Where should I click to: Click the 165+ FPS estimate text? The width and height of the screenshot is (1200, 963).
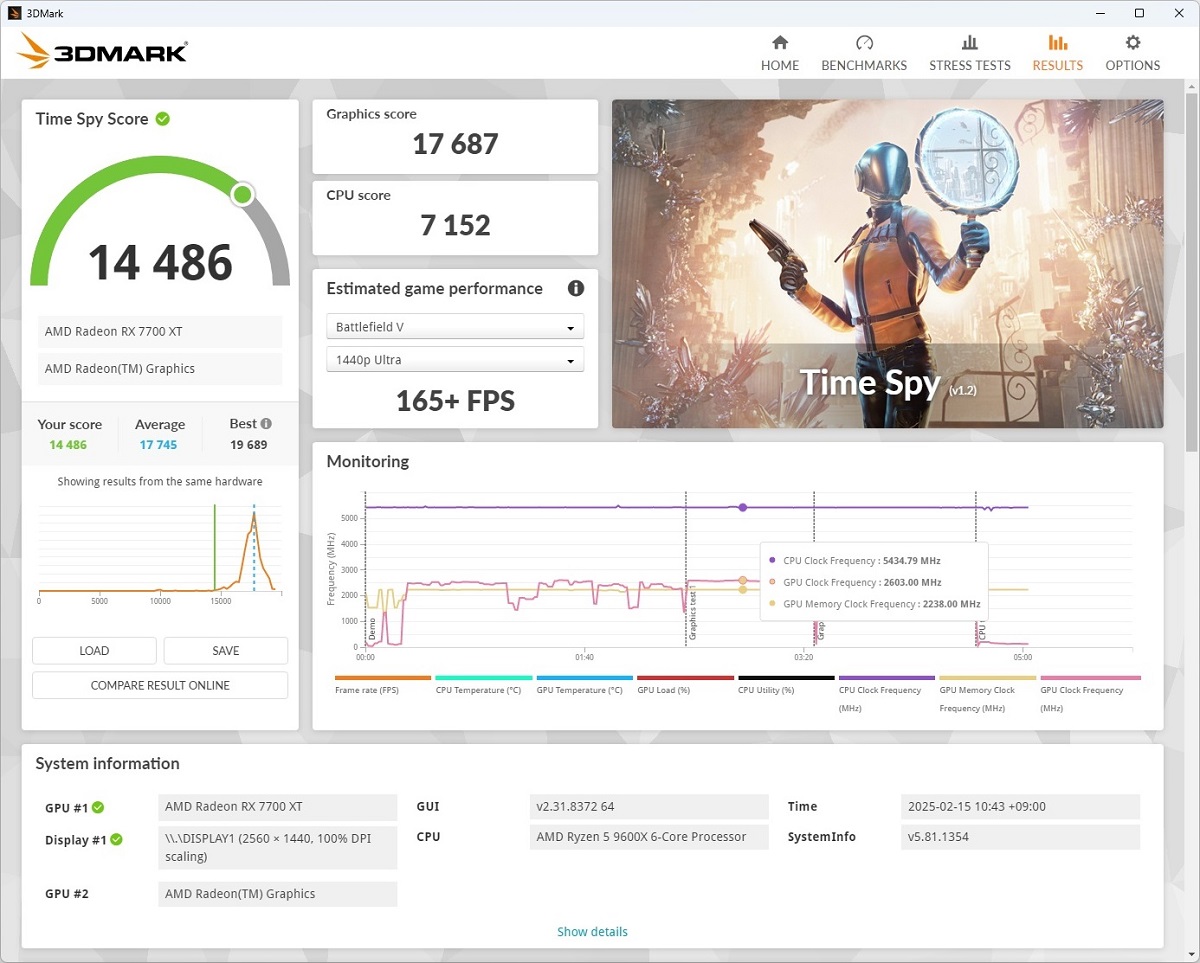tap(455, 401)
